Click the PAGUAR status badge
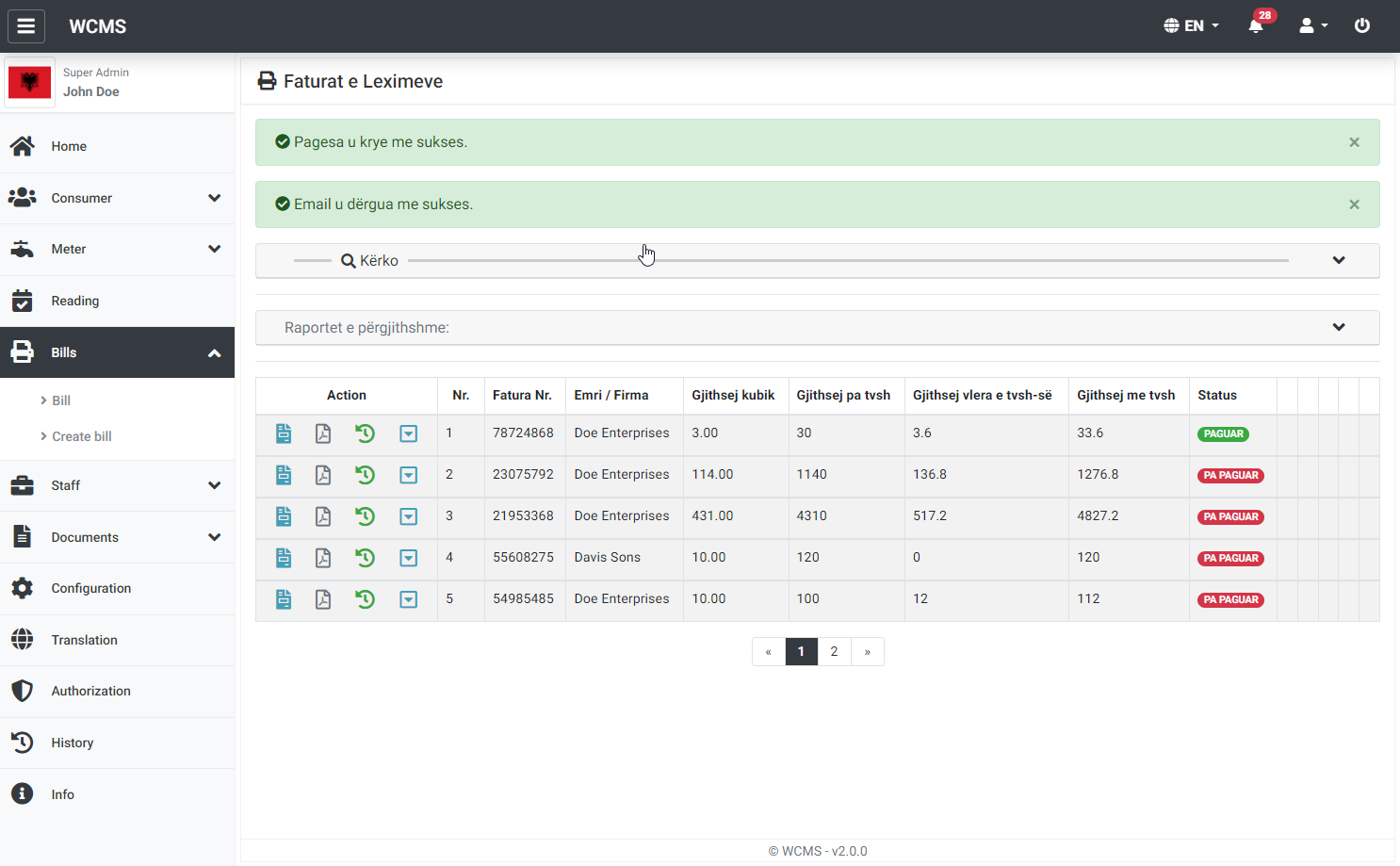1400x866 pixels. click(x=1223, y=434)
